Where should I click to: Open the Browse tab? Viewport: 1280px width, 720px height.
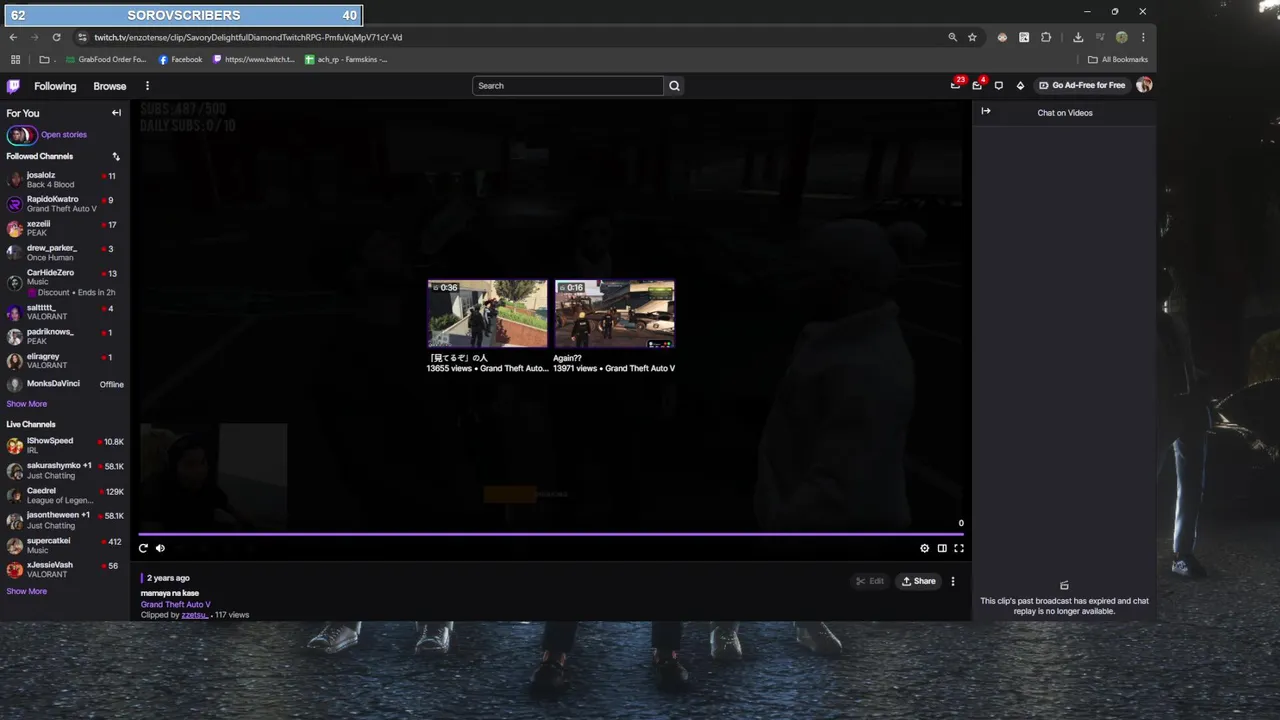click(x=110, y=86)
